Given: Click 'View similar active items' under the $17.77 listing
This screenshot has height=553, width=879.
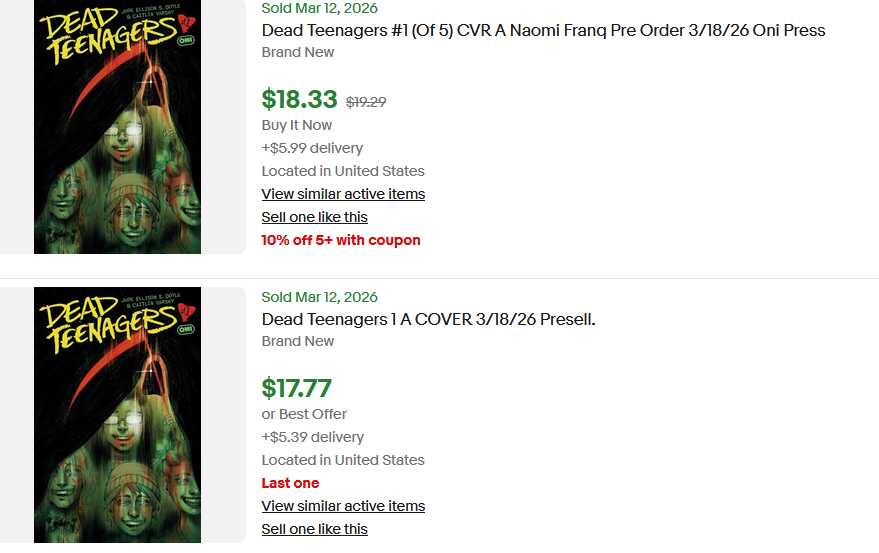Looking at the screenshot, I should pyautogui.click(x=343, y=506).
